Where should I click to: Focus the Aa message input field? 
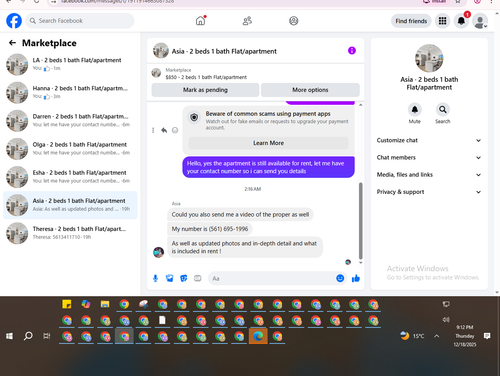pos(272,278)
